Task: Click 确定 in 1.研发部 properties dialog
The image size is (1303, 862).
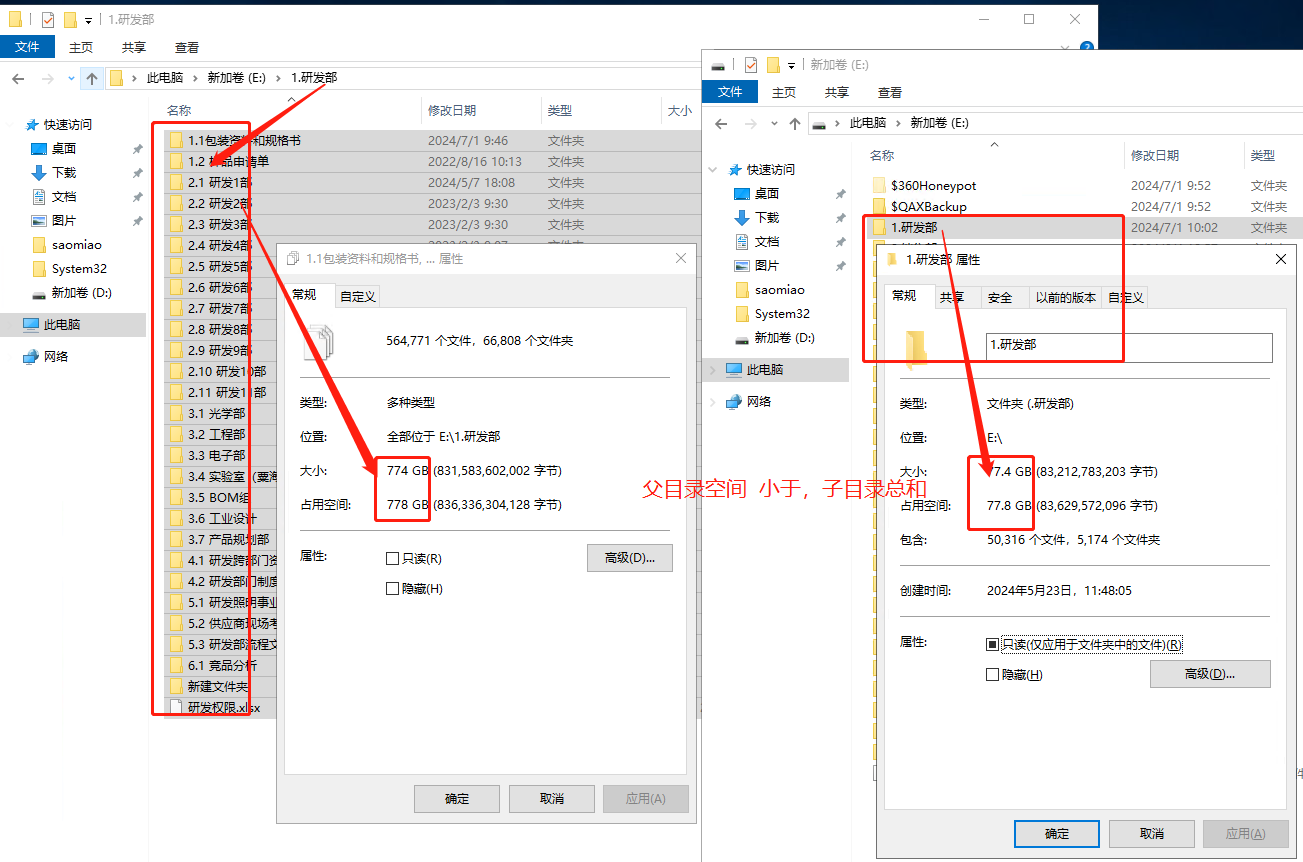Action: click(x=1057, y=833)
